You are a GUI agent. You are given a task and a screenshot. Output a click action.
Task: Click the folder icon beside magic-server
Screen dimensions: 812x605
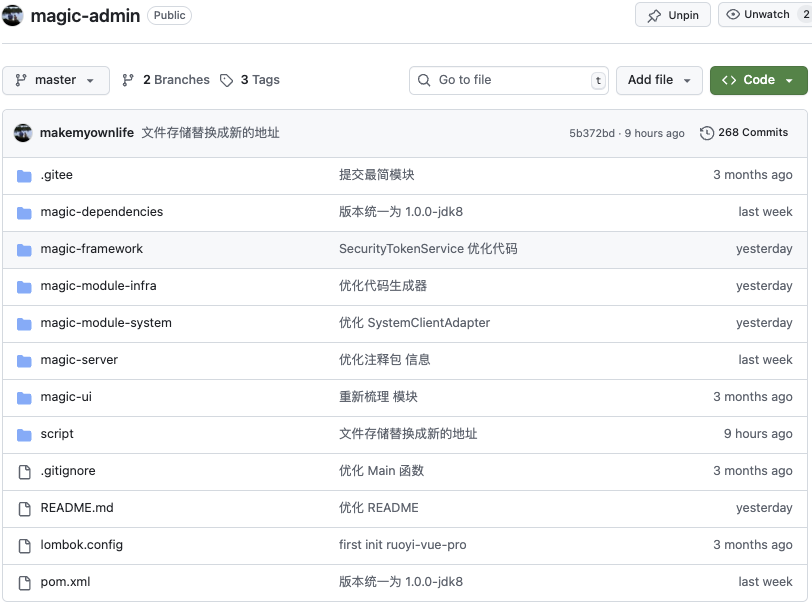coord(24,360)
